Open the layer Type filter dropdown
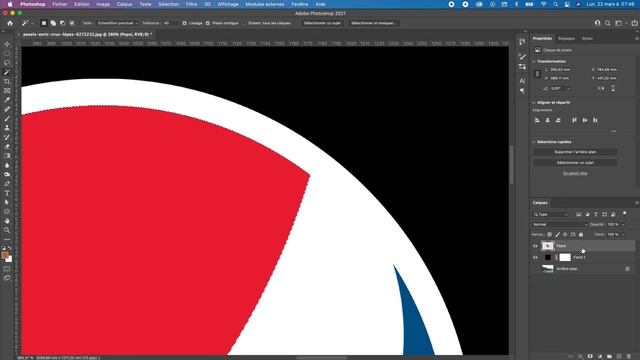This screenshot has height=360, width=640. click(x=551, y=214)
